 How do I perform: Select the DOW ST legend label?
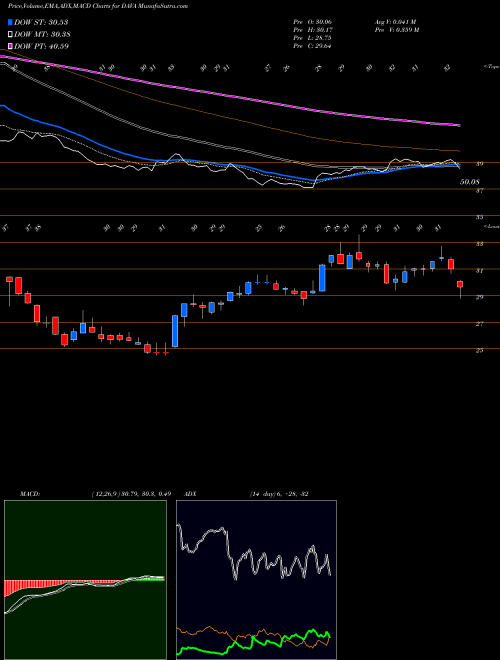point(41,22)
